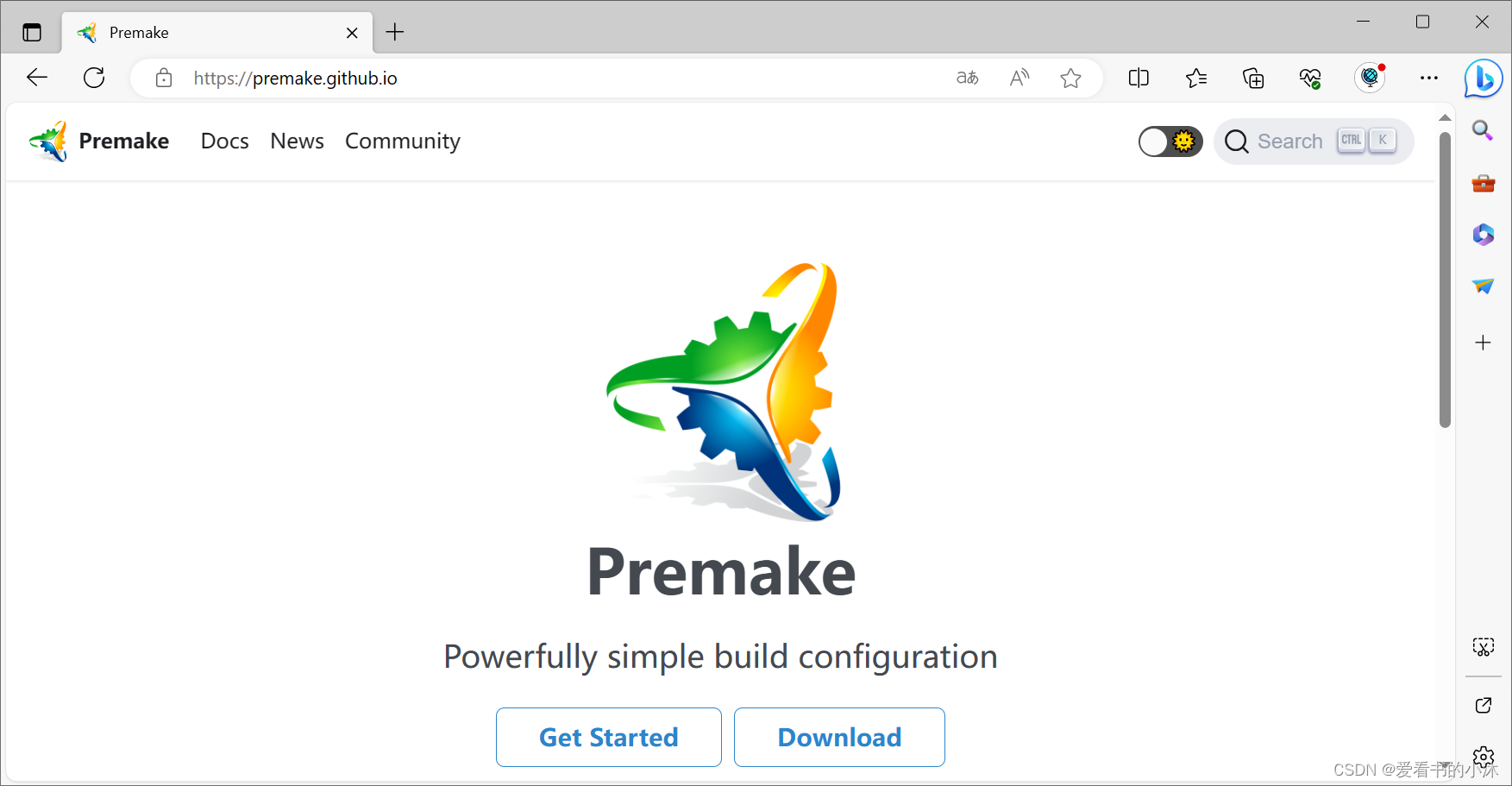Open the Read Aloud icon
This screenshot has width=1512, height=786.
(1019, 79)
